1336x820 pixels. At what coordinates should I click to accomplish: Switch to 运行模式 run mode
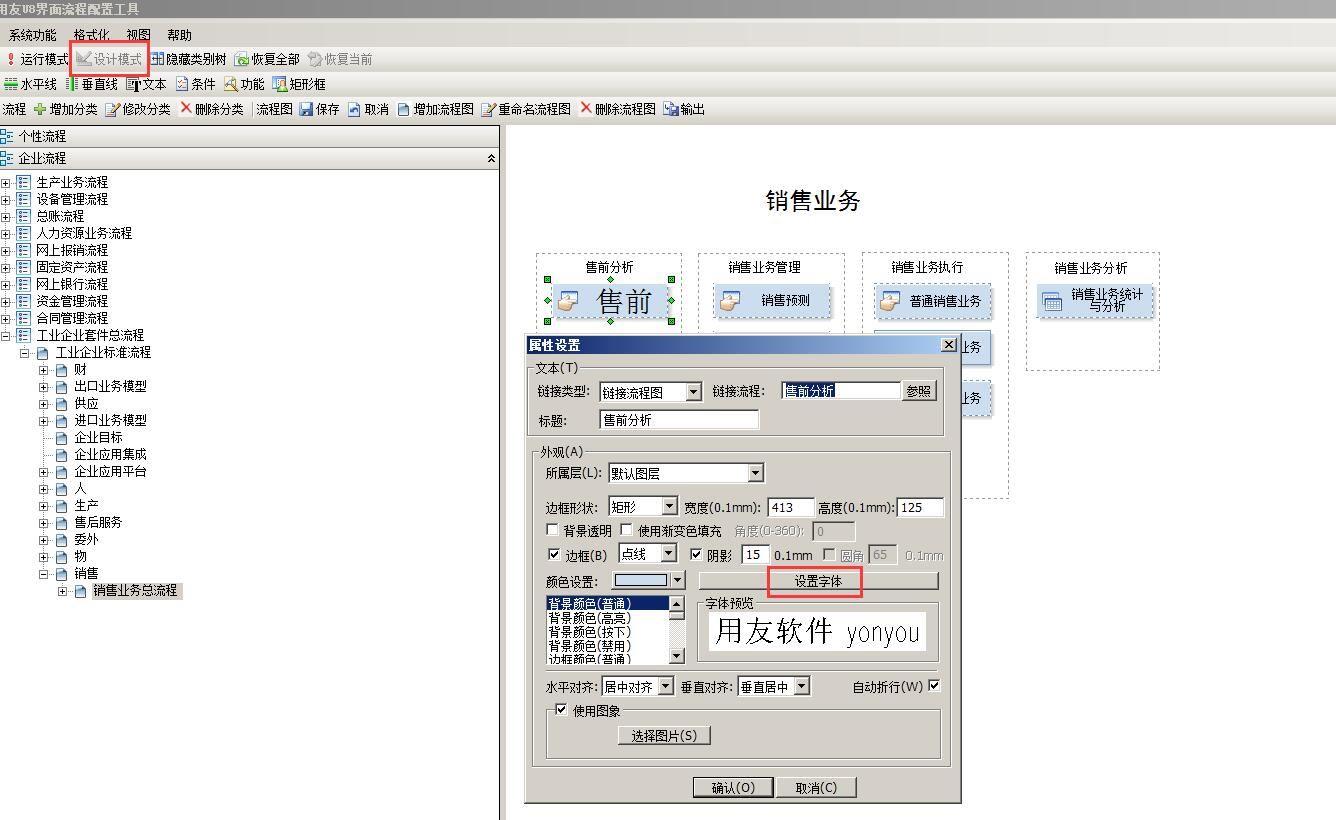tap(37, 59)
